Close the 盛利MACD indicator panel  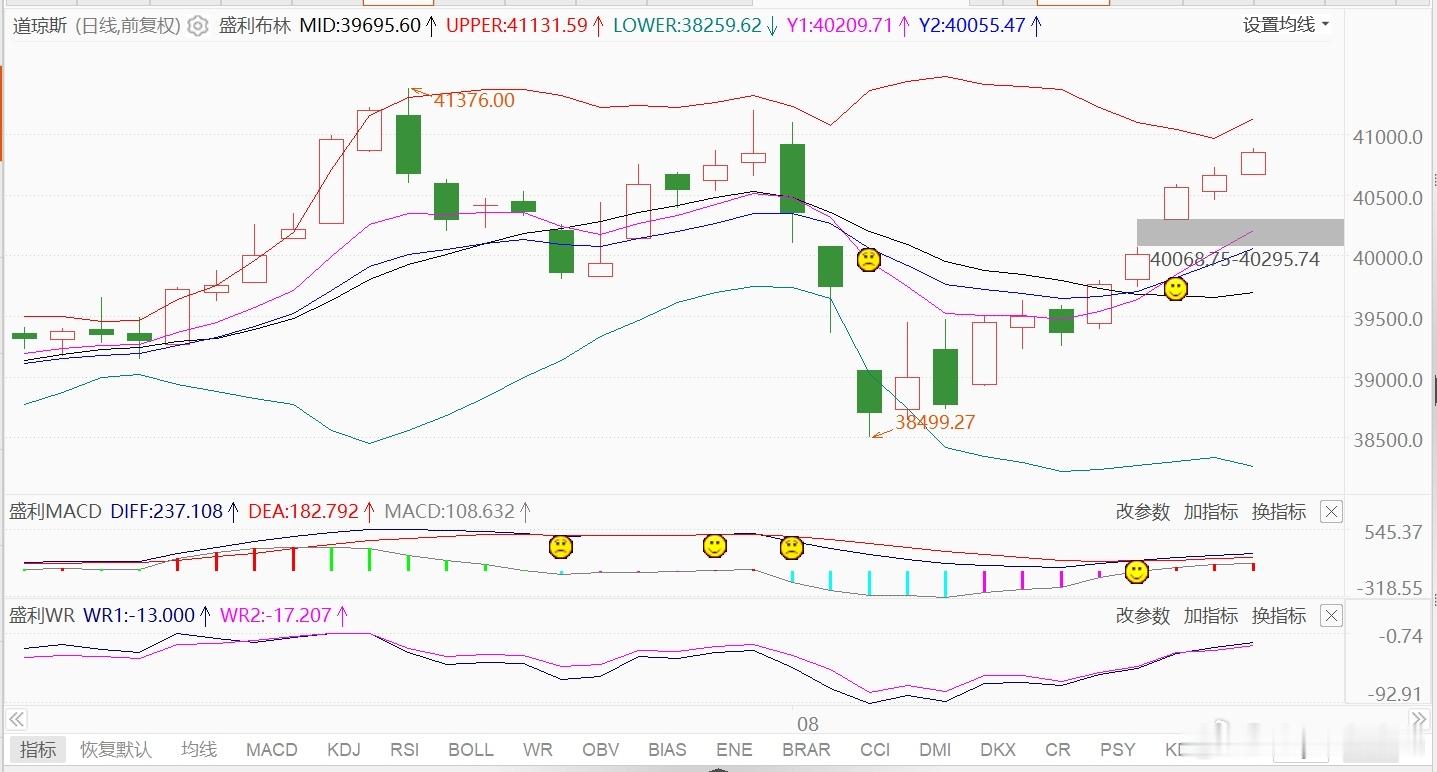tap(1331, 512)
